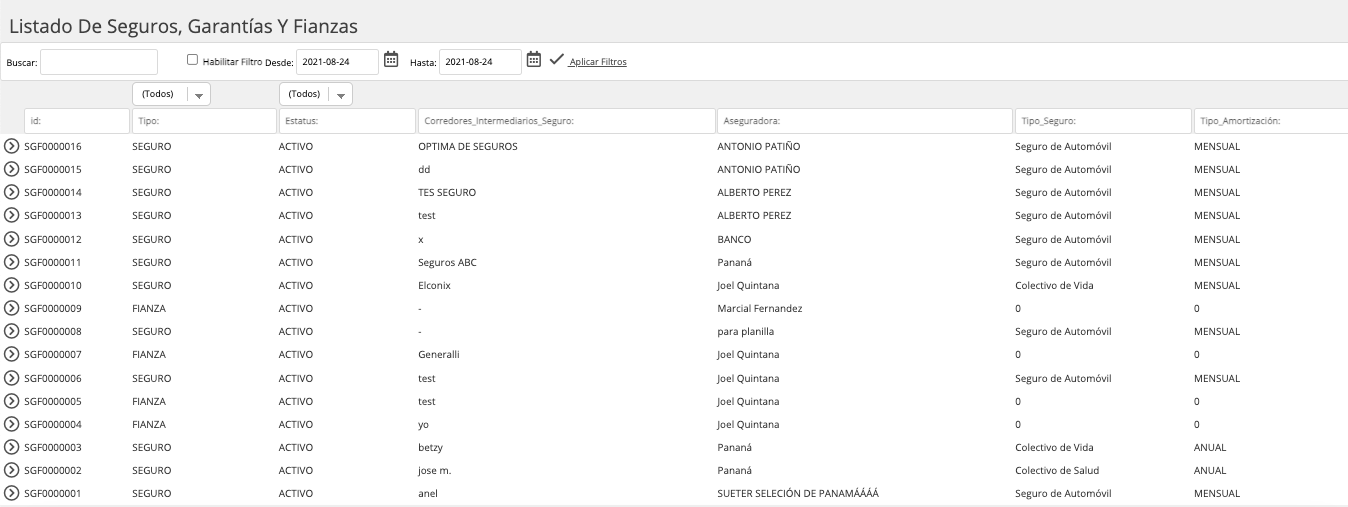Focus the Buscar search field

point(99,62)
